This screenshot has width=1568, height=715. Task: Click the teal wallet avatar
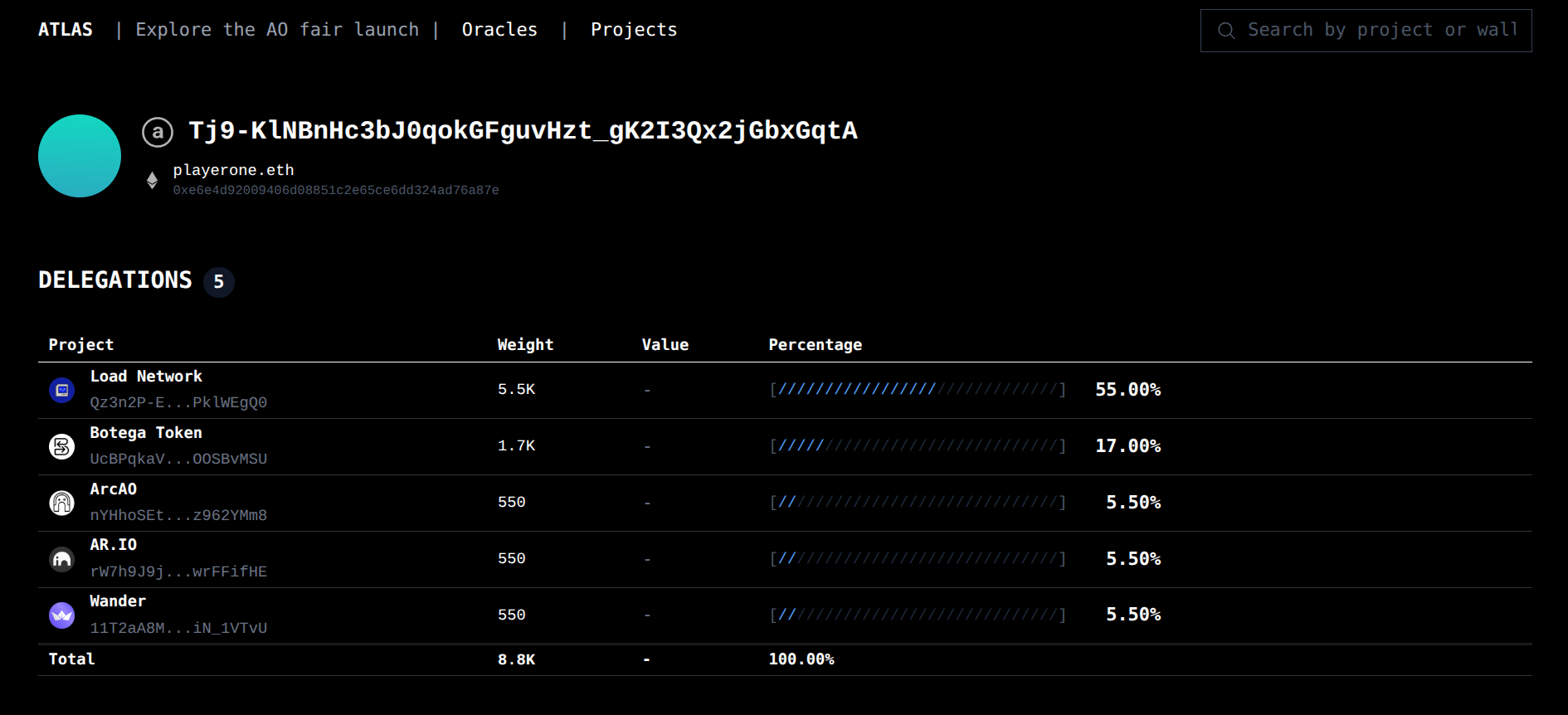tap(80, 156)
